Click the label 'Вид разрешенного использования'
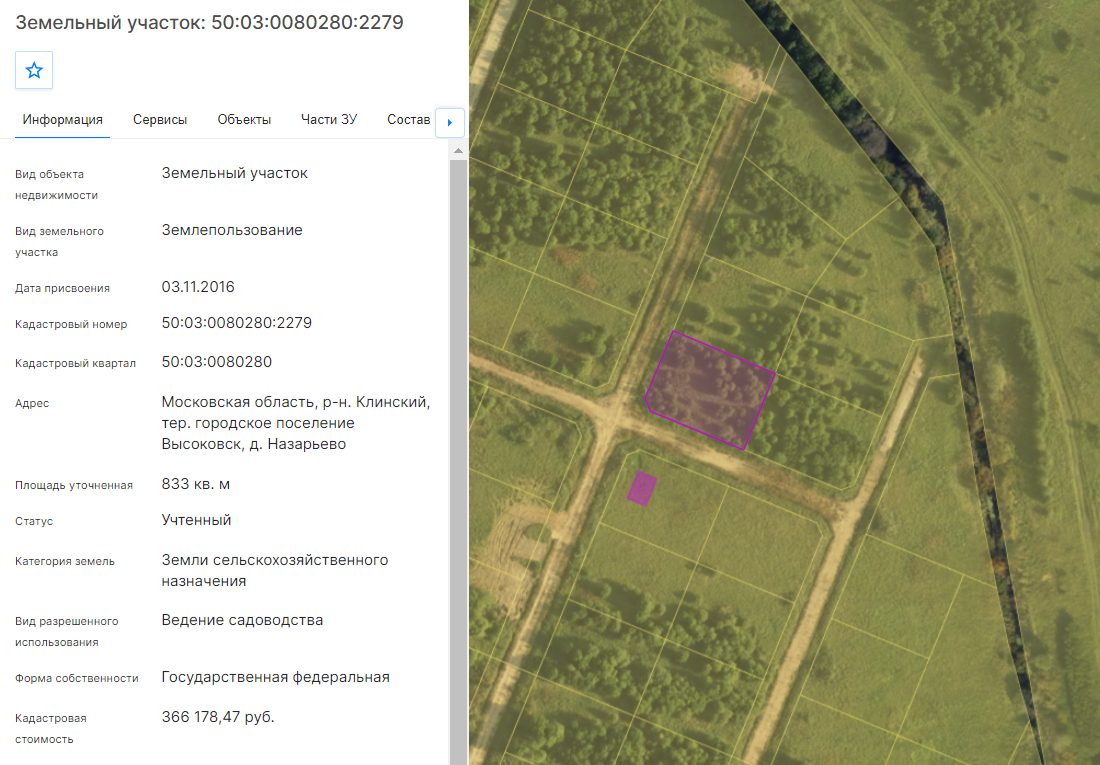1100x765 pixels. point(67,632)
